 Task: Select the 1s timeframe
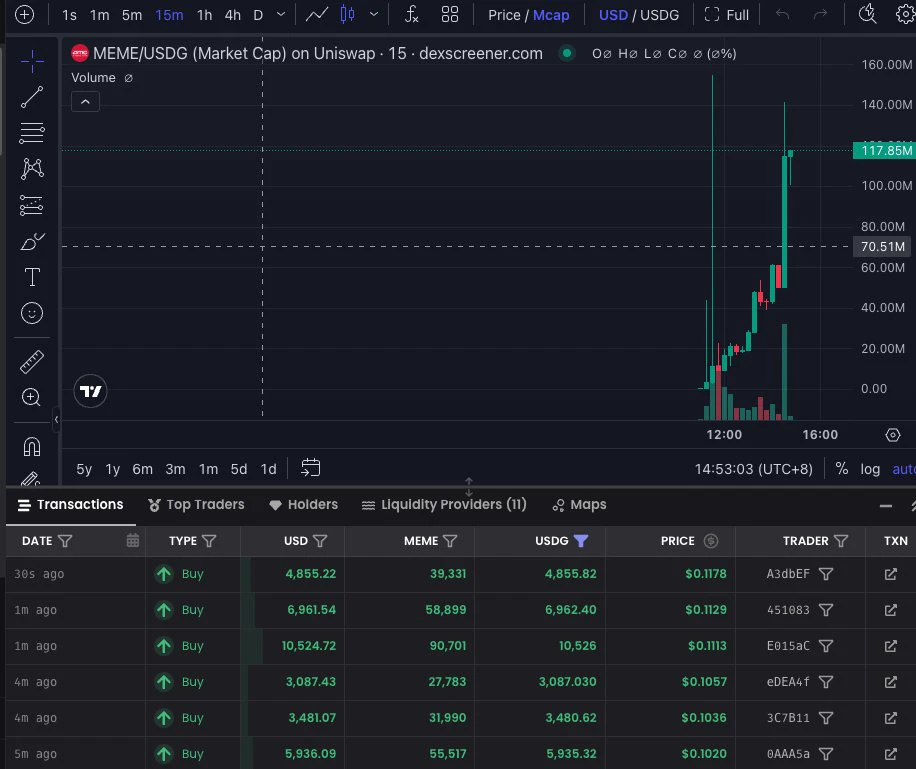coord(69,15)
